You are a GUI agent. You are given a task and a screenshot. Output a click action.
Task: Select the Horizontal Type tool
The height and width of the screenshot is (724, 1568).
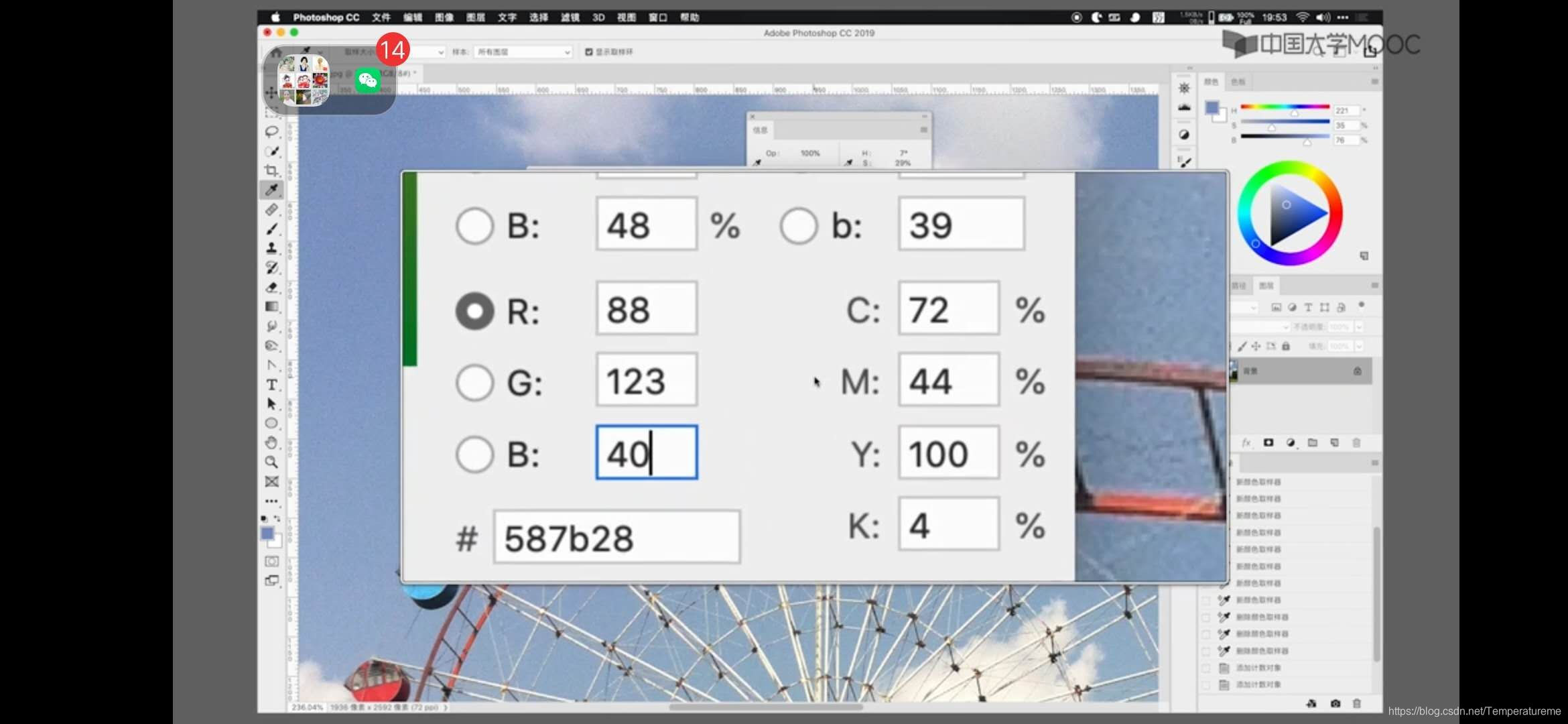(x=271, y=384)
